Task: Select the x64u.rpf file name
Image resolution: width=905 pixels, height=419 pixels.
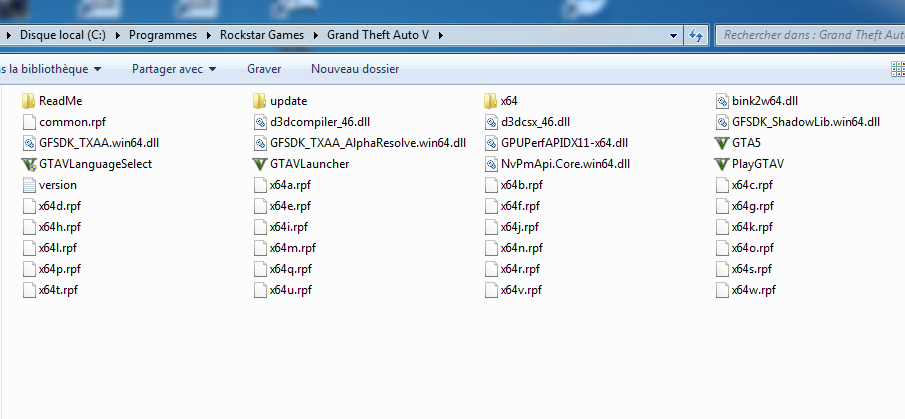Action: 291,290
